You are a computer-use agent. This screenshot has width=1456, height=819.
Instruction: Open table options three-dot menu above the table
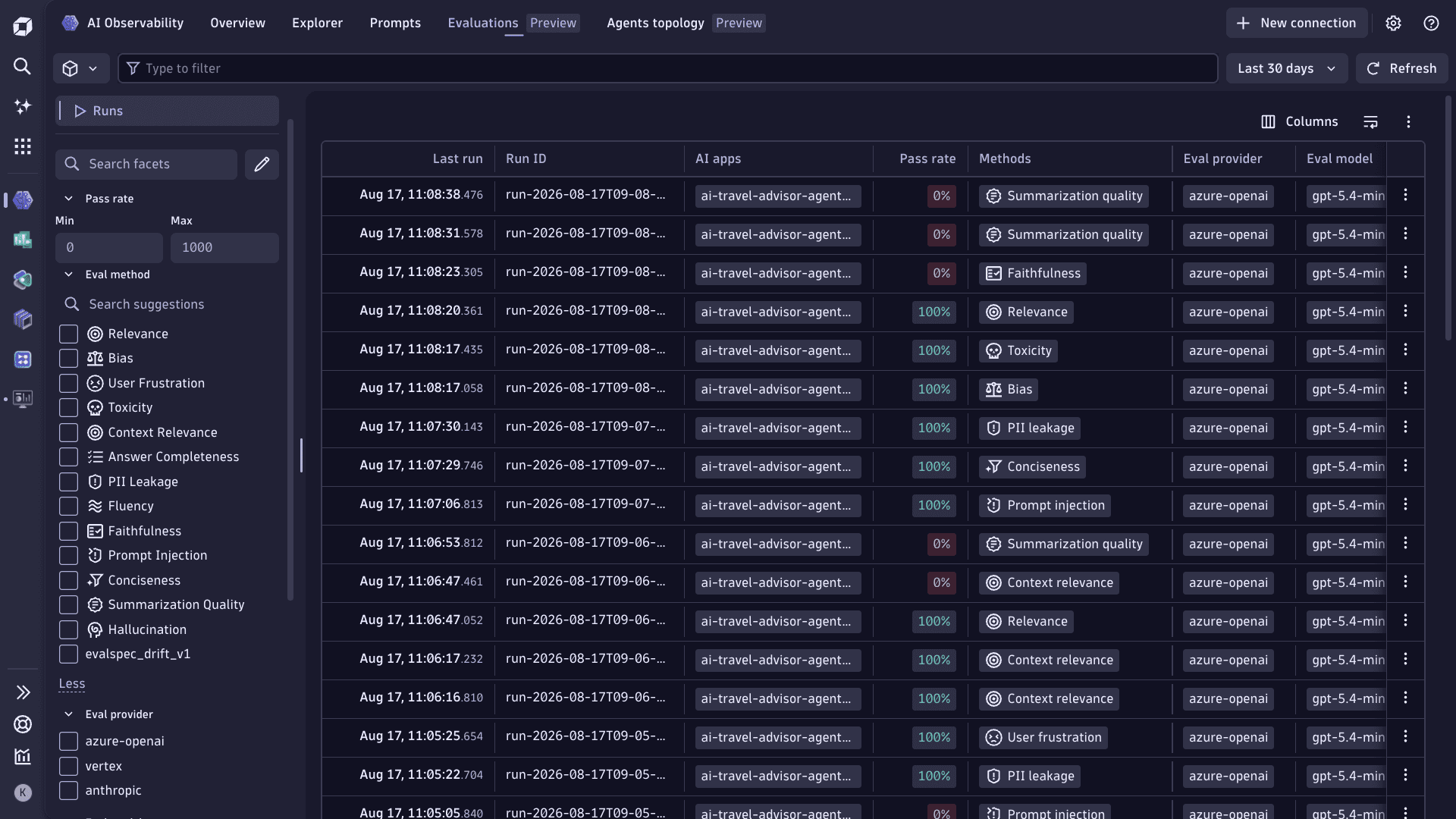(x=1408, y=121)
